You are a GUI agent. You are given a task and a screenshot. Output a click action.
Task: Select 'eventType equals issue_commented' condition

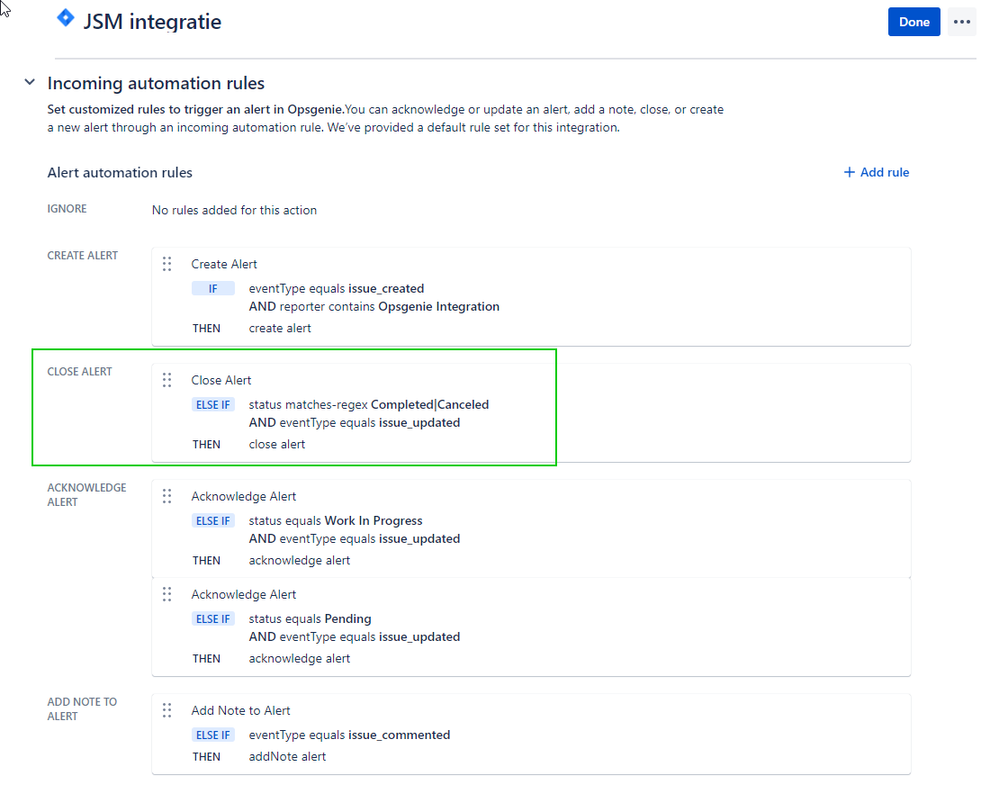(x=349, y=734)
